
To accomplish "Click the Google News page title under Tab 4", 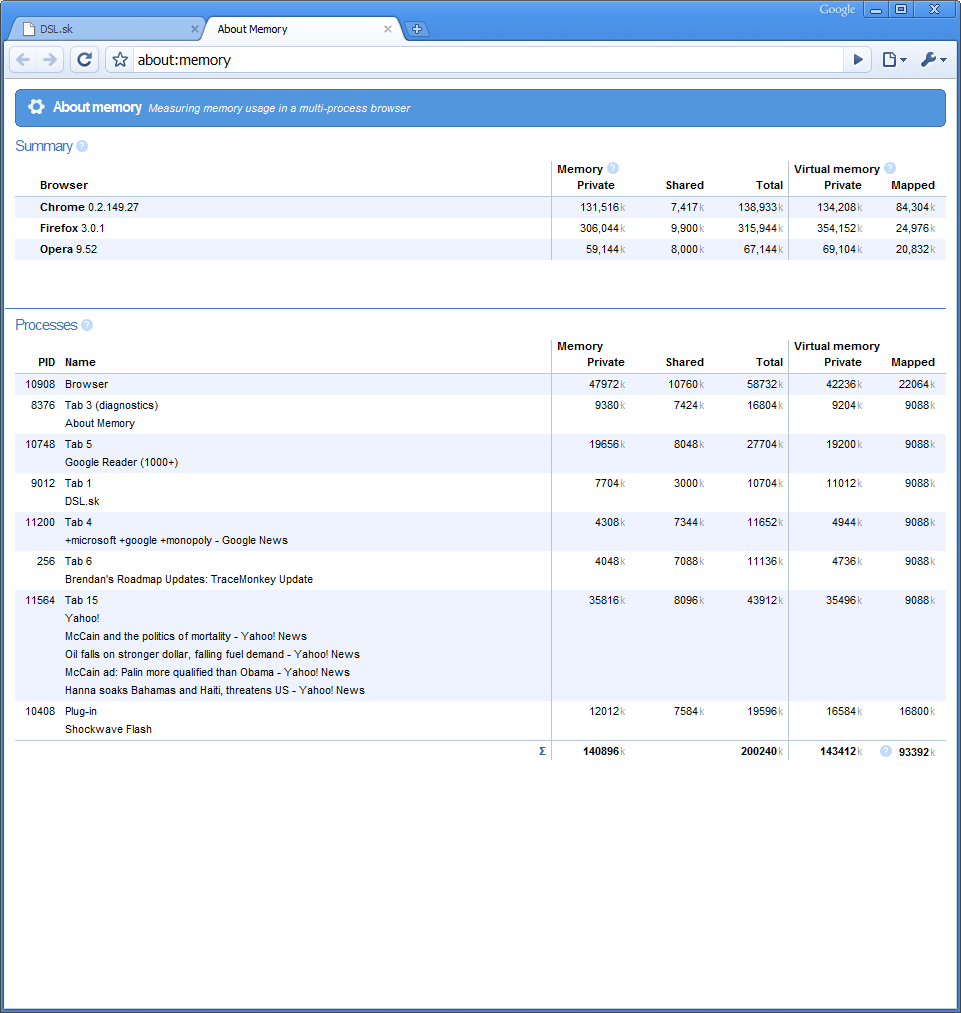I will point(176,540).
